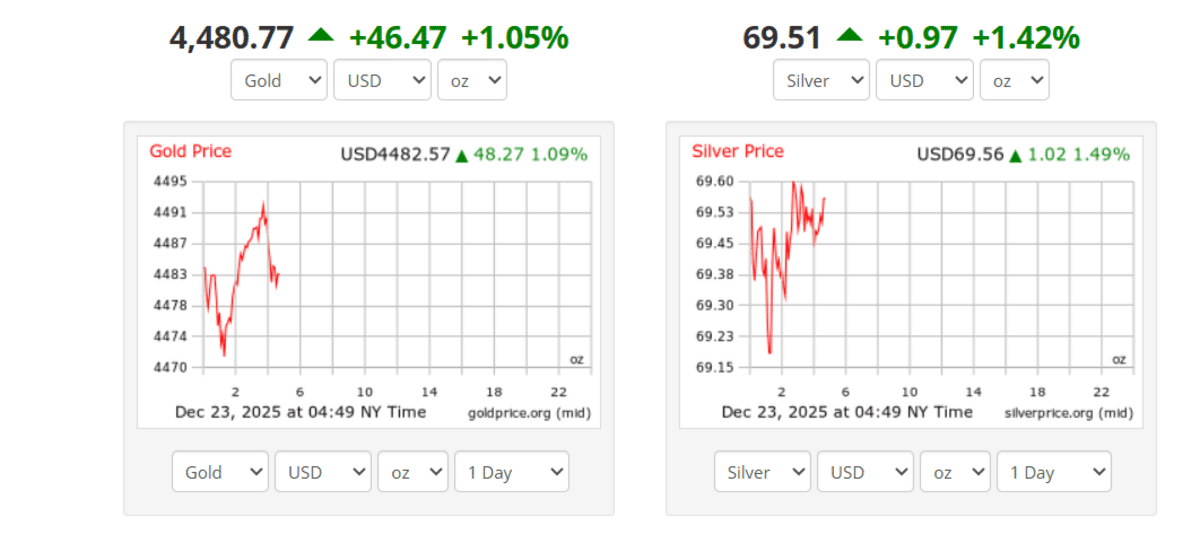Open 1 Day range dropdown below gold chart
Screen dimensions: 1200x543
(511, 472)
